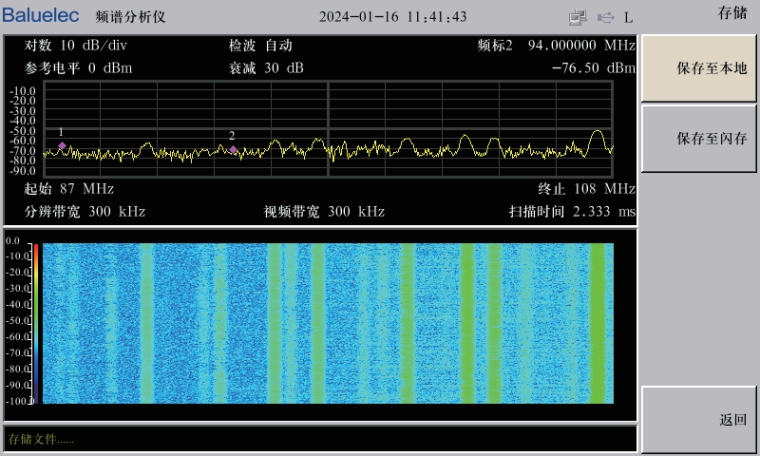
Task: Click the 'L' local mode indicator
Action: (x=628, y=17)
